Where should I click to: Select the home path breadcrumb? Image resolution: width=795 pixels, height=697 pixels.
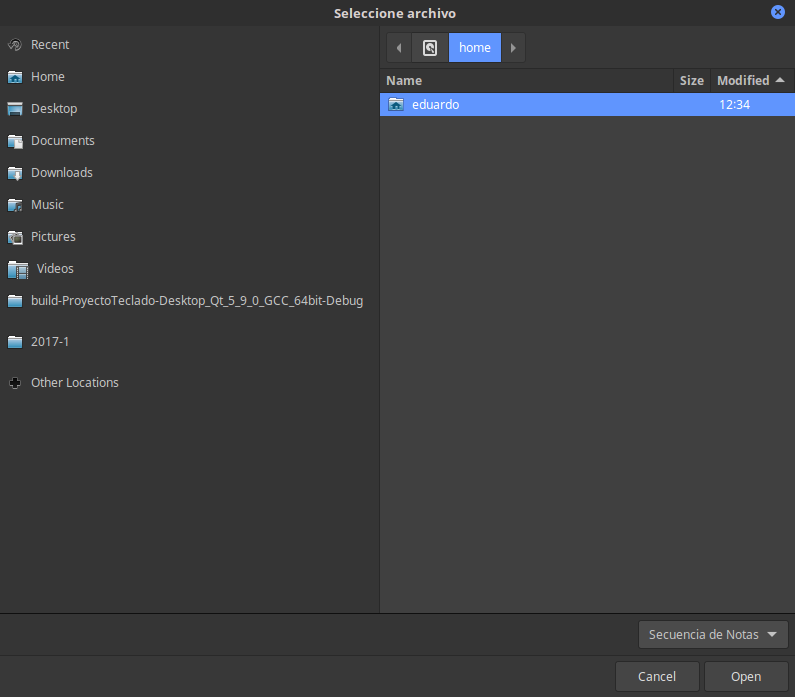[x=475, y=48]
